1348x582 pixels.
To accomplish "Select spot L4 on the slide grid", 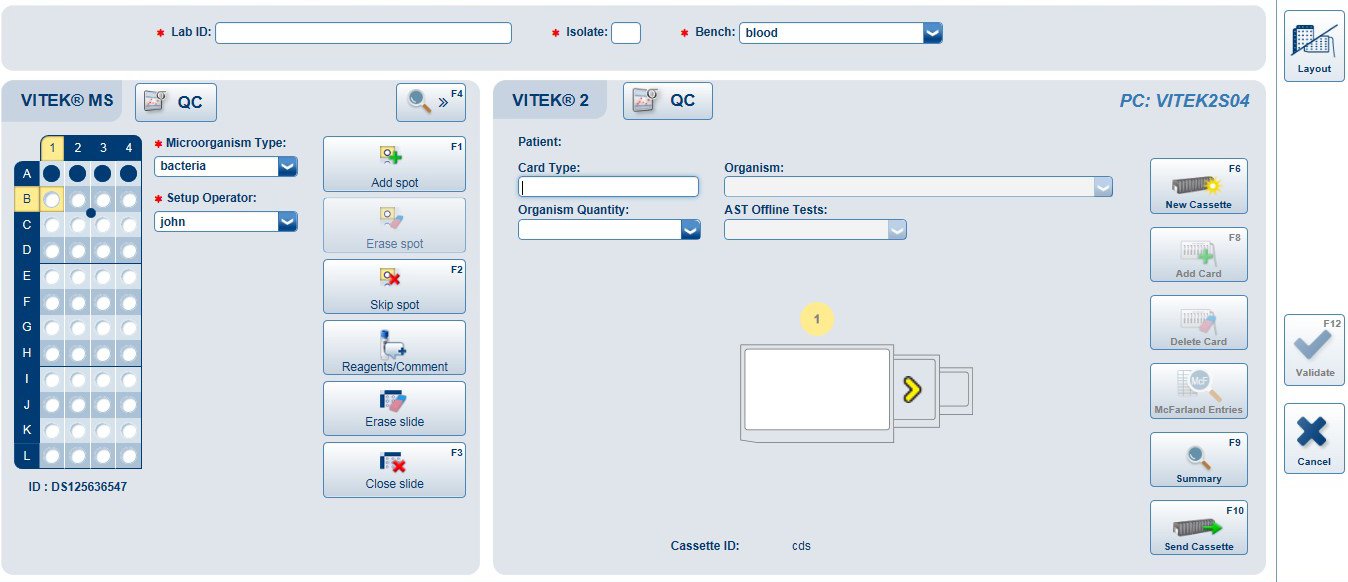I will click(129, 456).
